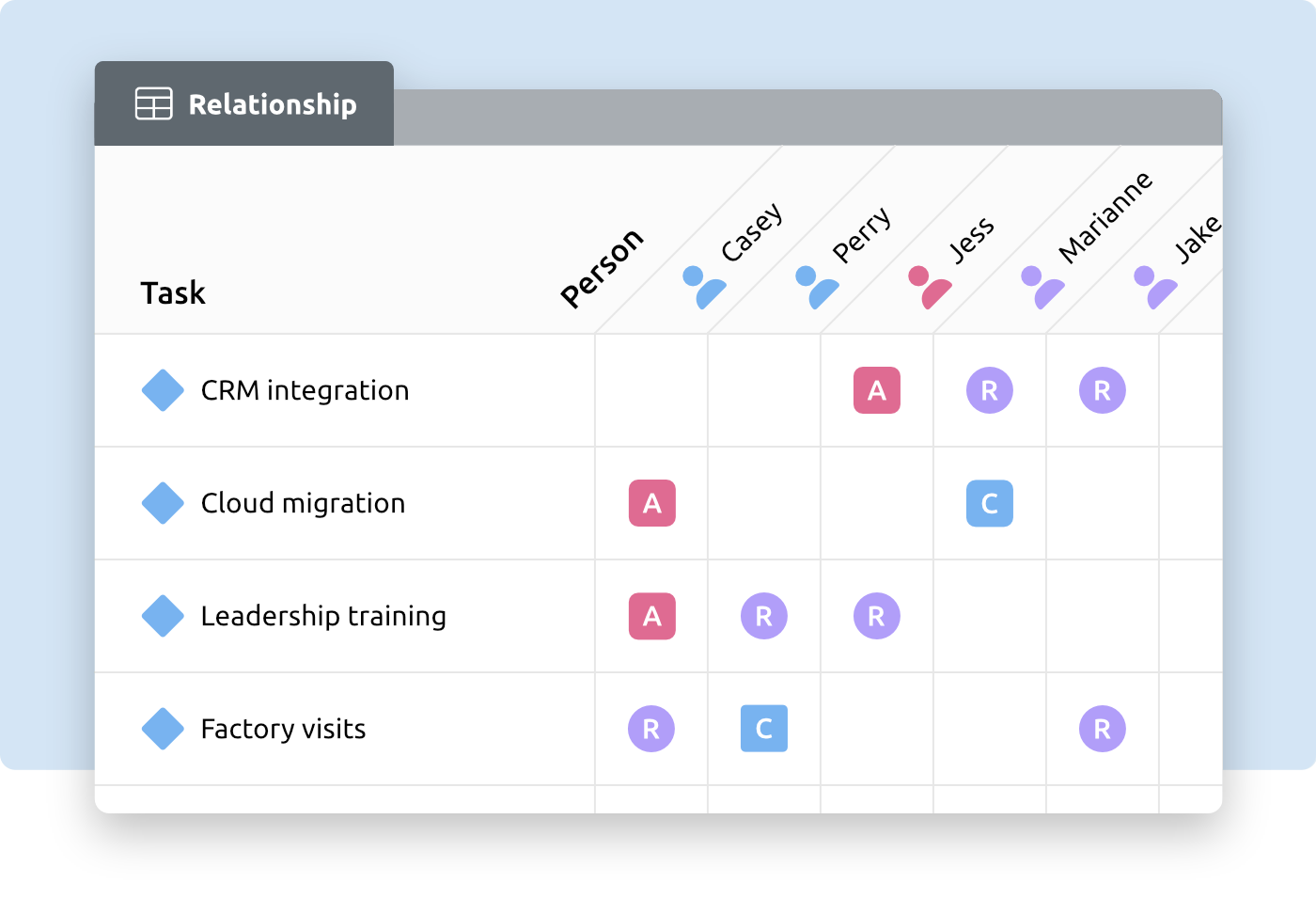Click the pink A badge for Cloud migration
1316x898 pixels.
(x=651, y=504)
